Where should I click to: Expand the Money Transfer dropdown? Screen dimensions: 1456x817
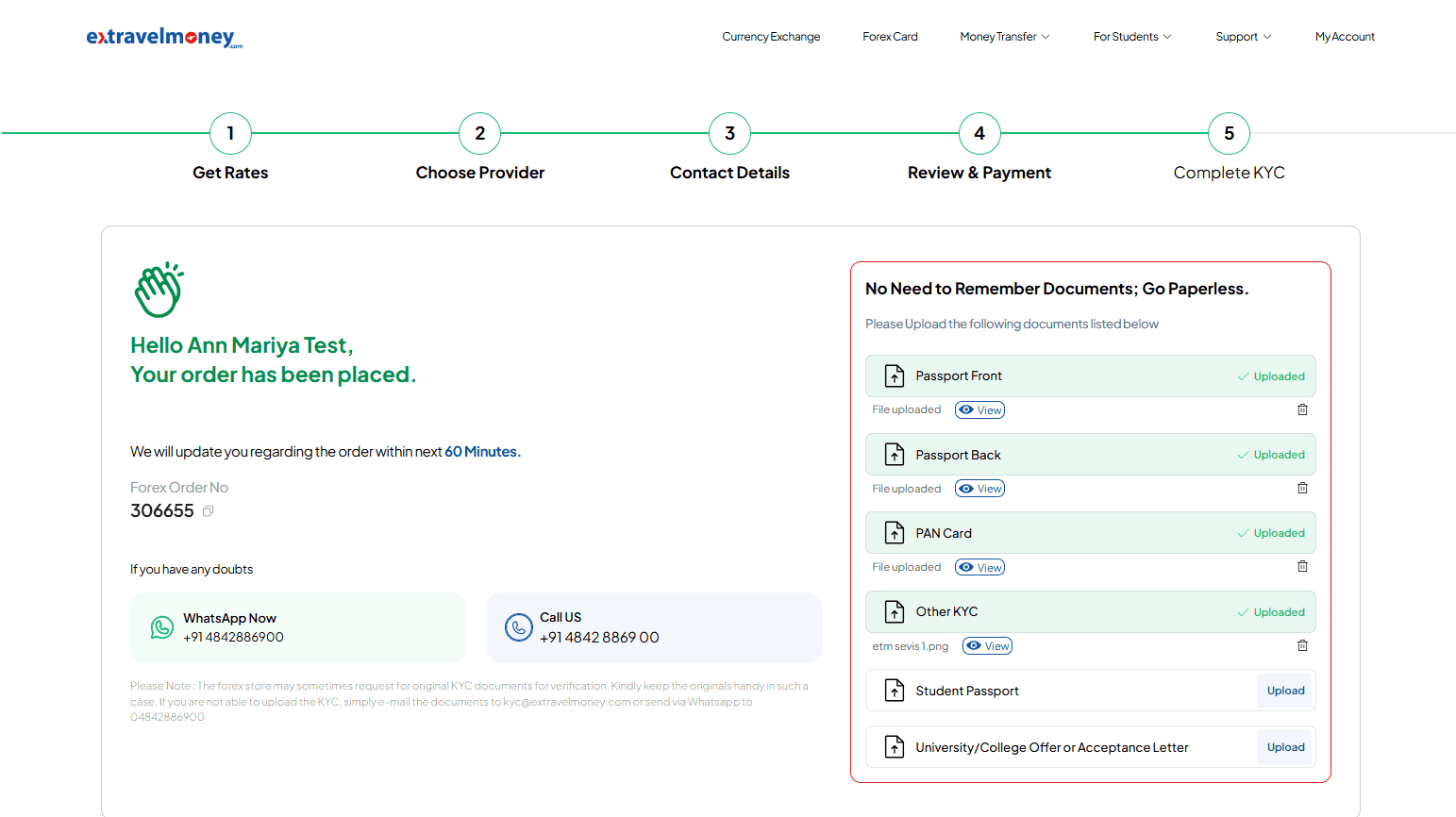1004,37
